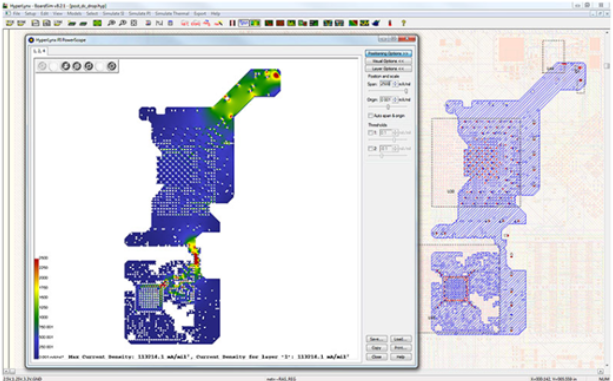Image resolution: width=613 pixels, height=381 pixels.
Task: Click the Span slider handle
Action: click(x=406, y=91)
